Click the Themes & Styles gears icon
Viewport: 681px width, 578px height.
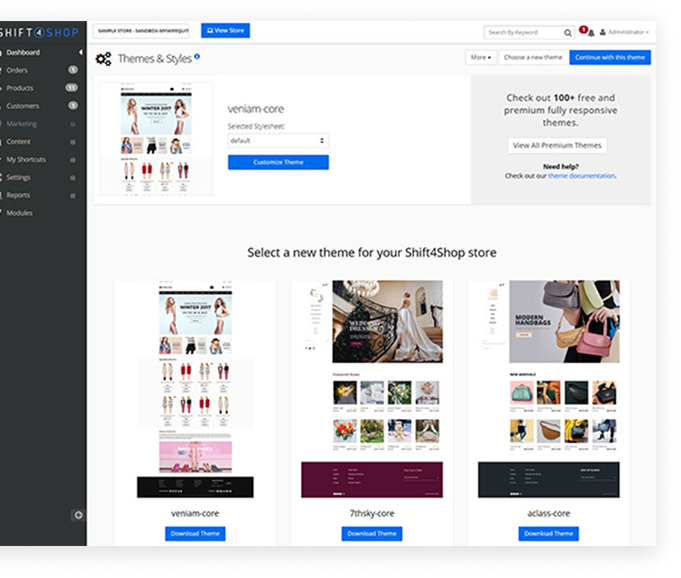click(x=103, y=59)
